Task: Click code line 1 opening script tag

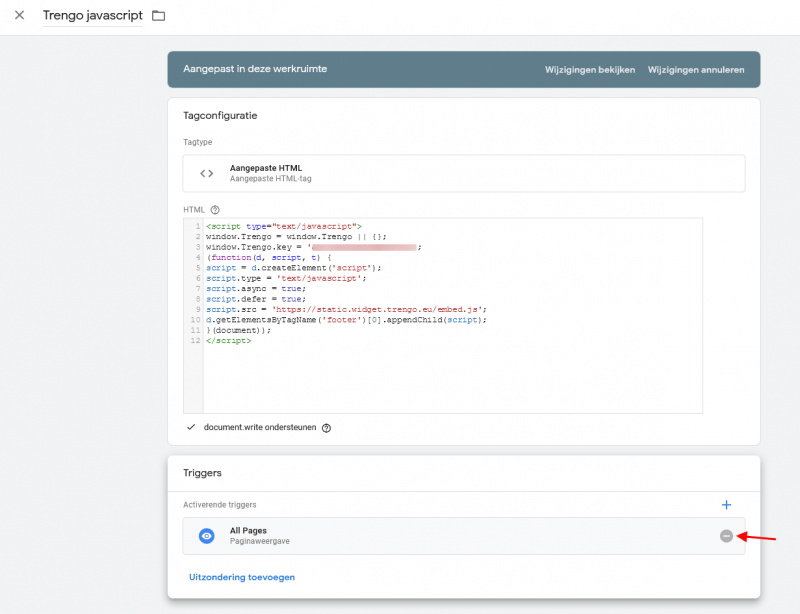Action: [x=284, y=226]
